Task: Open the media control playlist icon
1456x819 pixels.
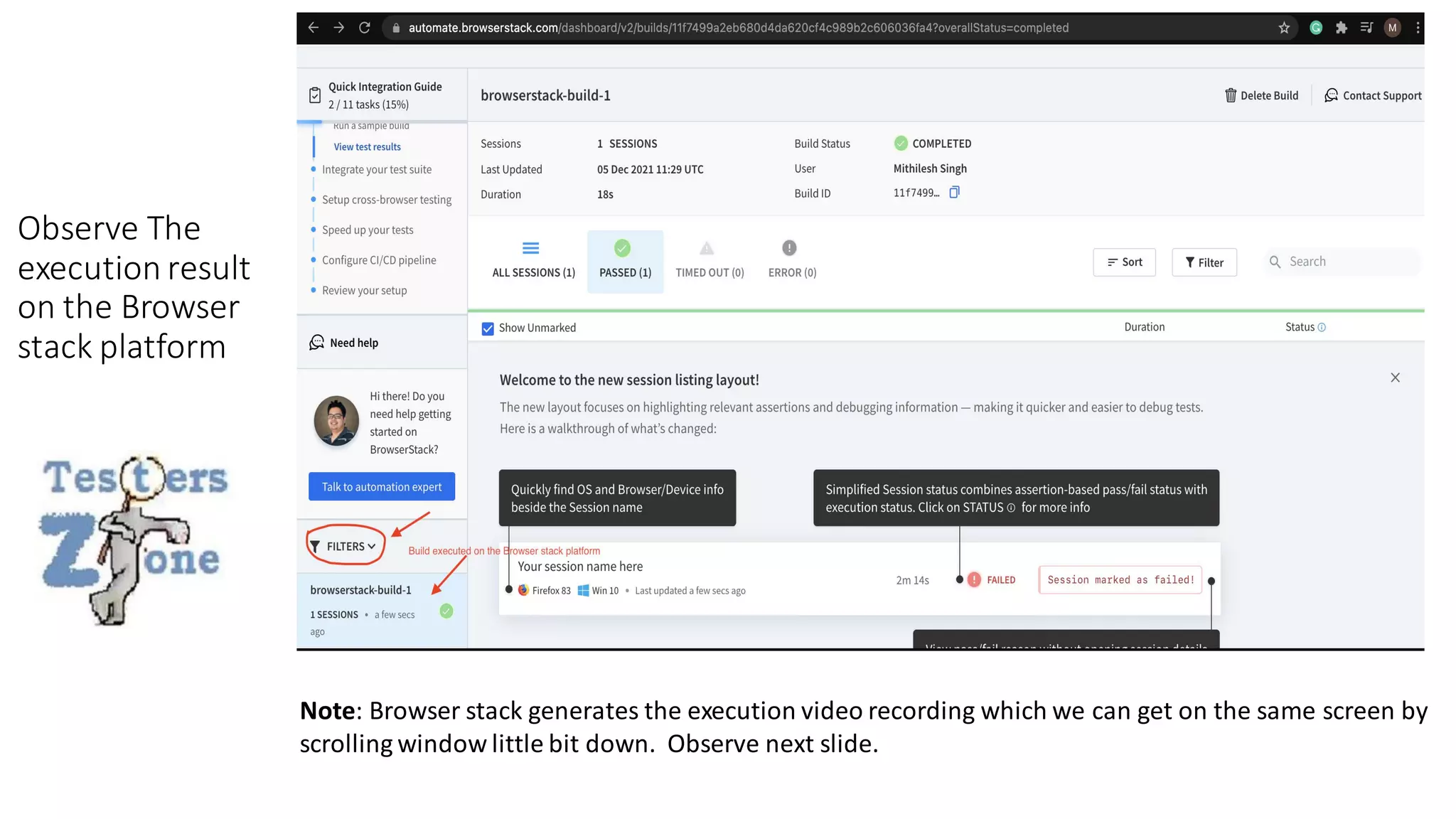Action: pos(1366,28)
